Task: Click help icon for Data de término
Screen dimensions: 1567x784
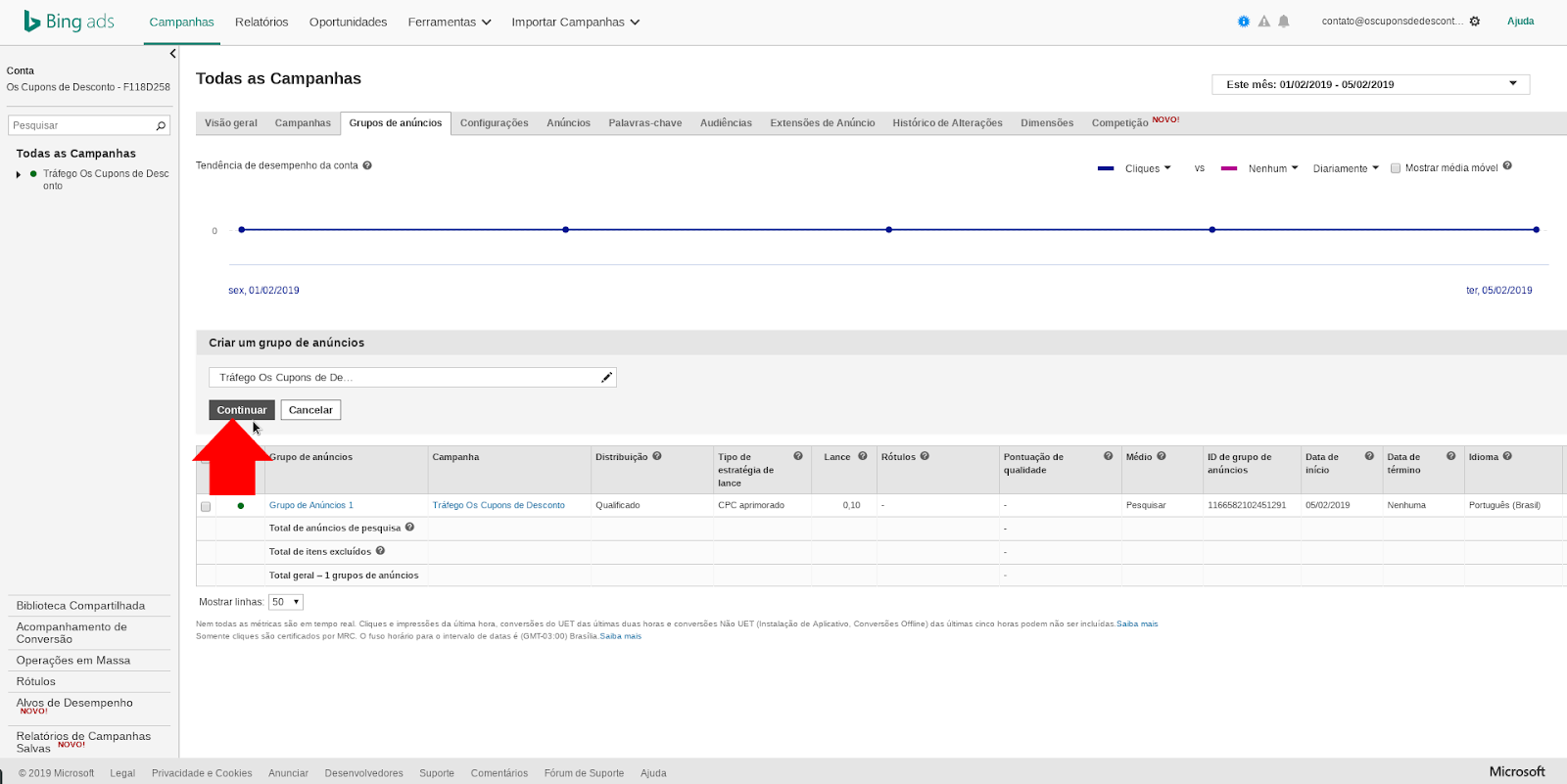Action: pos(1451,456)
